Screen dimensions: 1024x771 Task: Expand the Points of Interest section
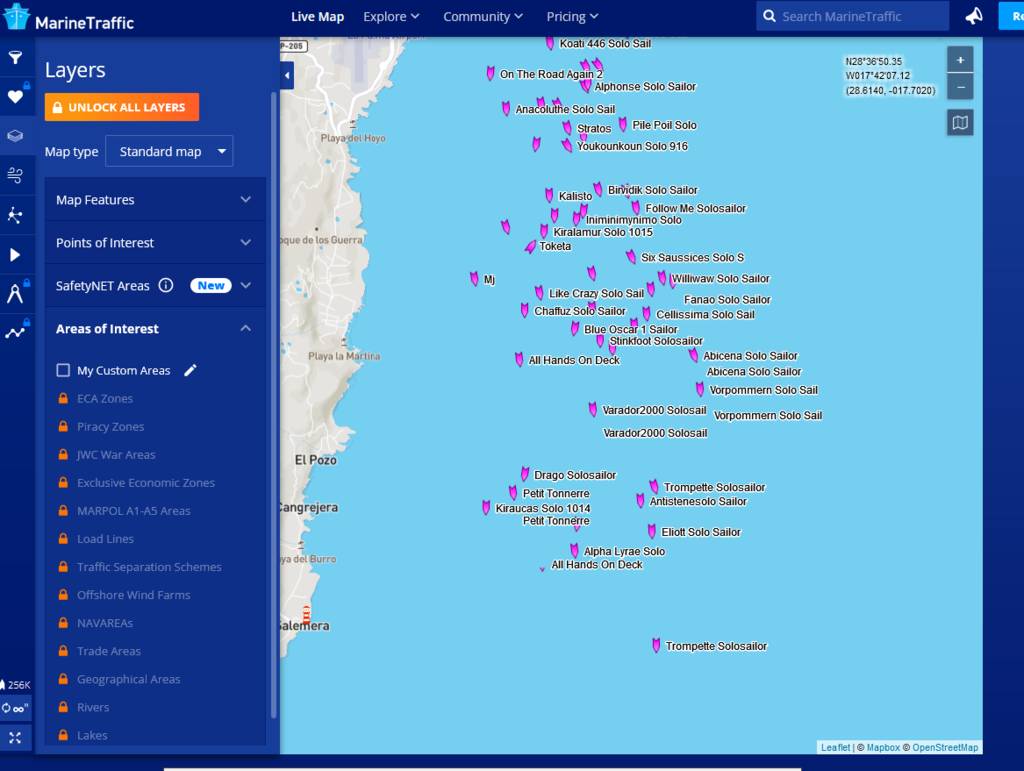coord(155,243)
